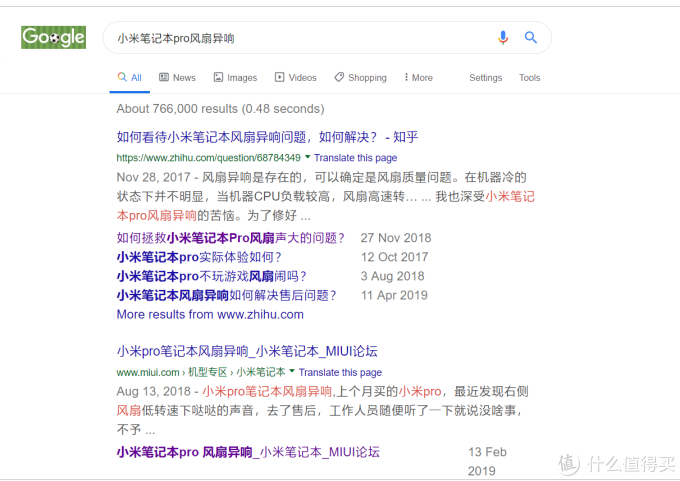Screen dimensions: 680x481
Task: Open 小米笔记本pro实际体验如何 link
Action: point(199,257)
